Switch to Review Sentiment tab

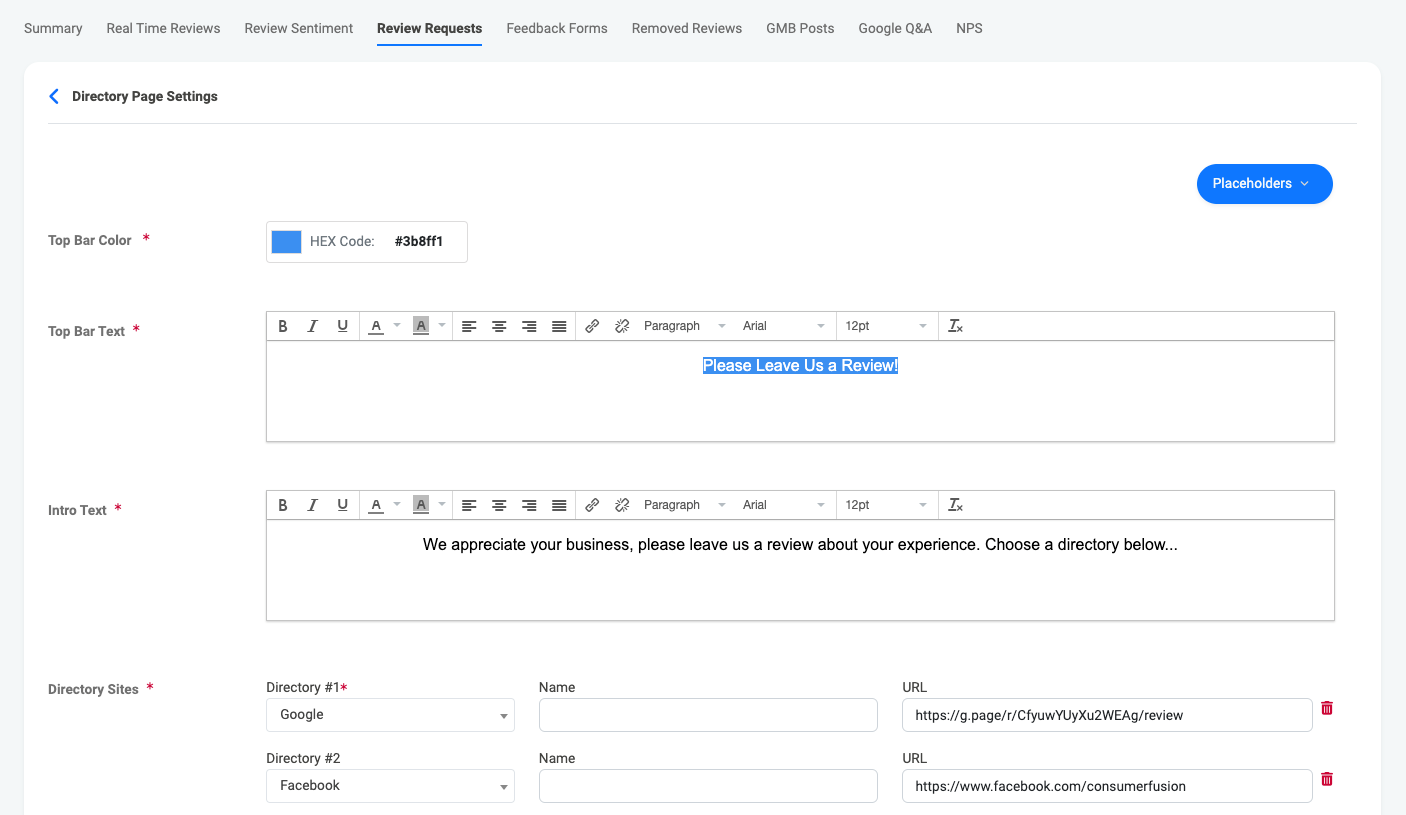coord(299,28)
